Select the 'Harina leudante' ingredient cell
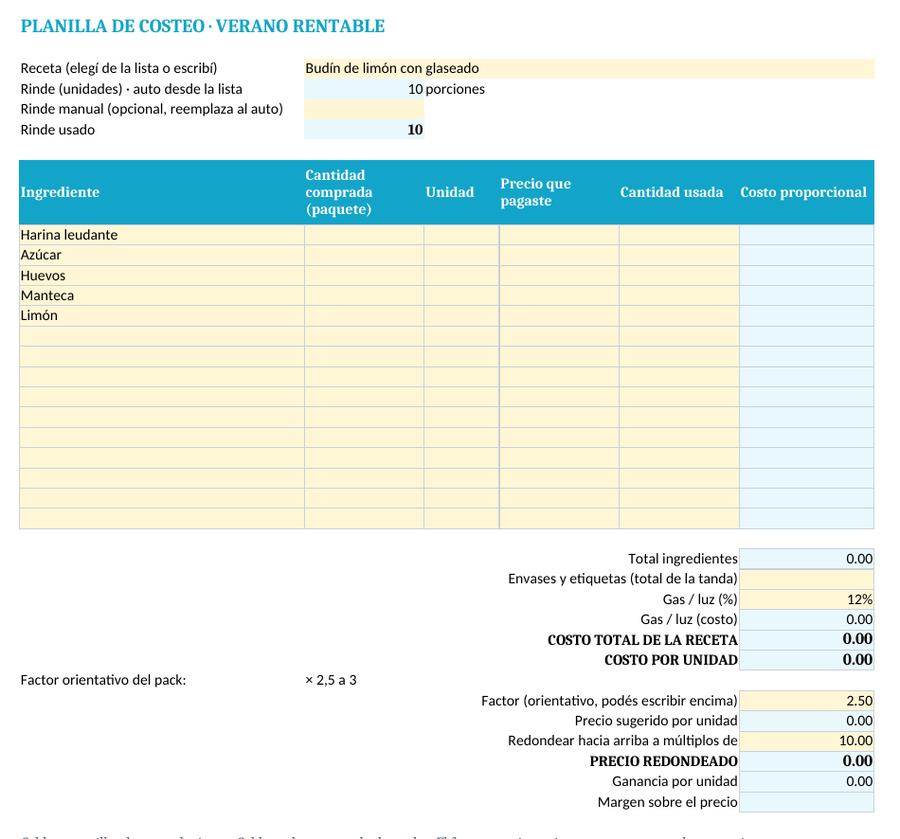The width and height of the screenshot is (900, 839). (x=162, y=235)
